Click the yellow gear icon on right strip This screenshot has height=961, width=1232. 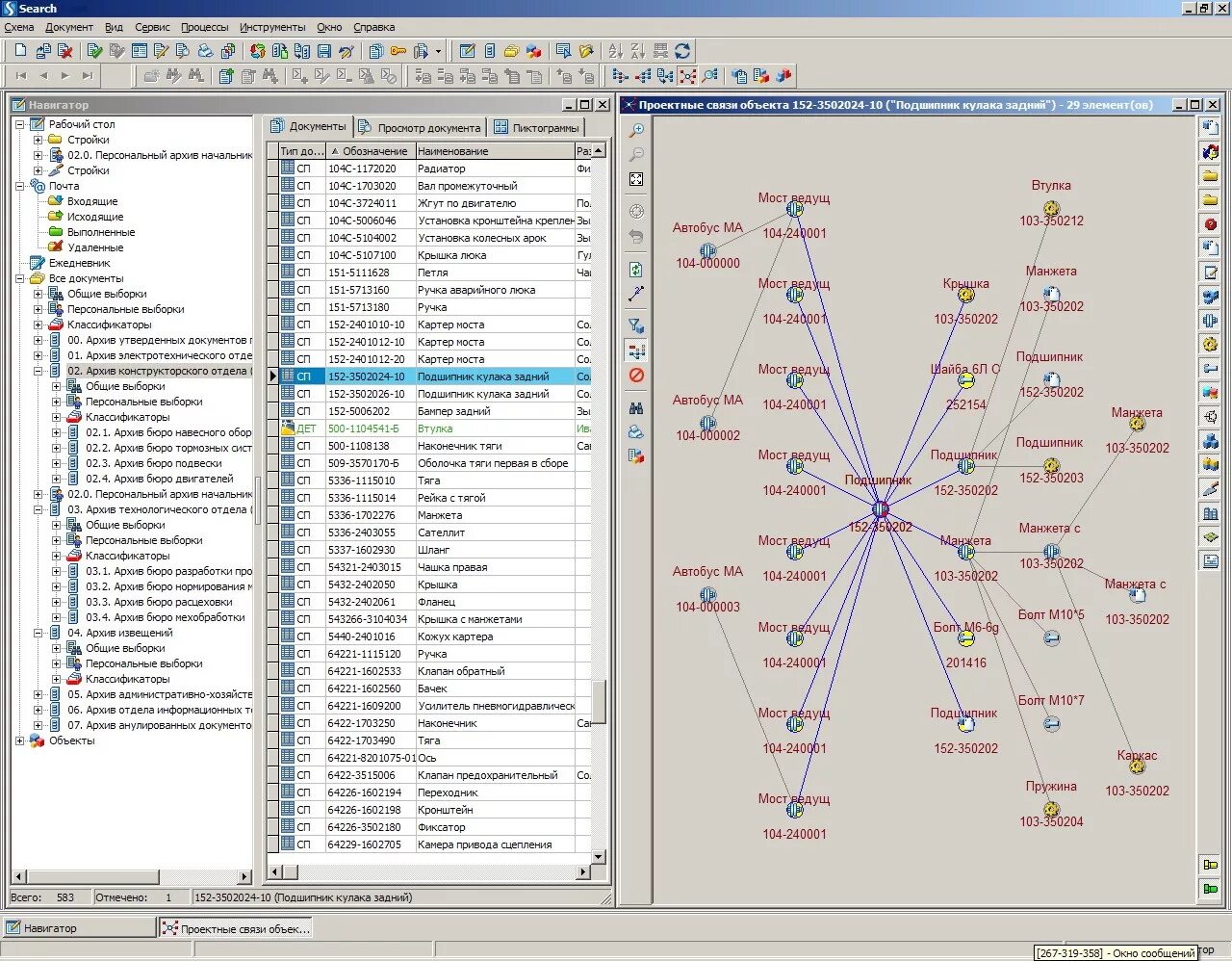(x=1211, y=344)
